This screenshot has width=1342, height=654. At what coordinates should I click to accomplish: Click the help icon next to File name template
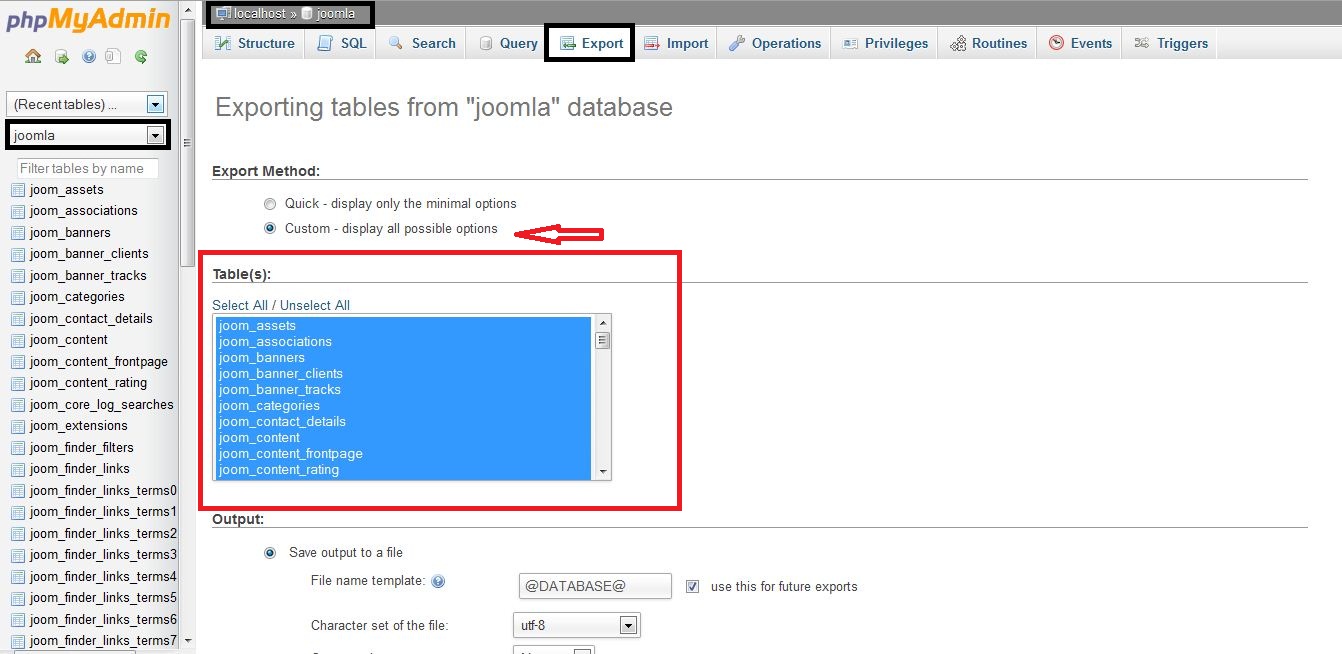click(x=438, y=582)
